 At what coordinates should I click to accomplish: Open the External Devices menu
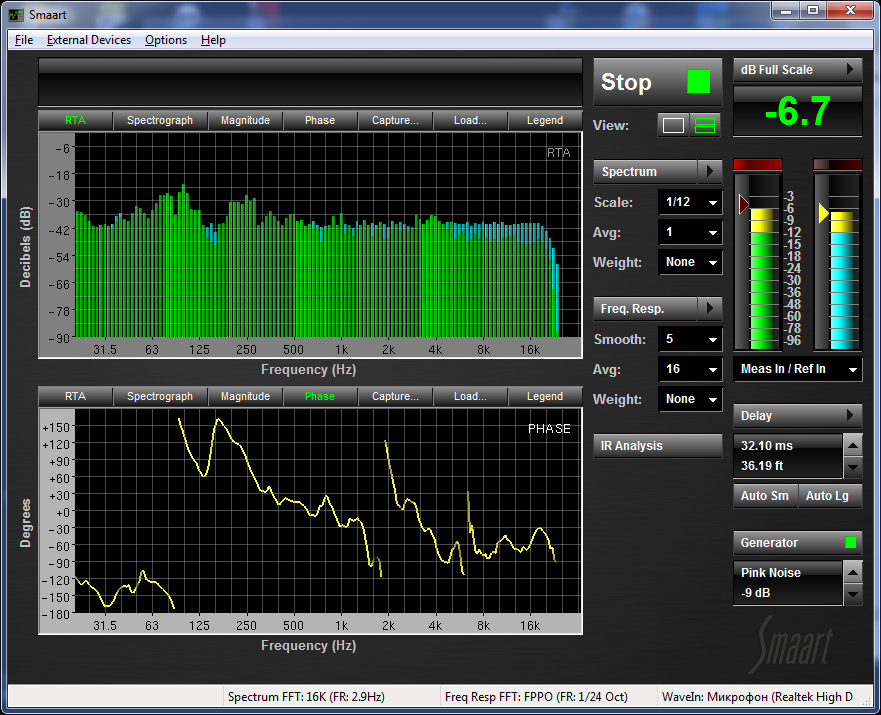89,40
